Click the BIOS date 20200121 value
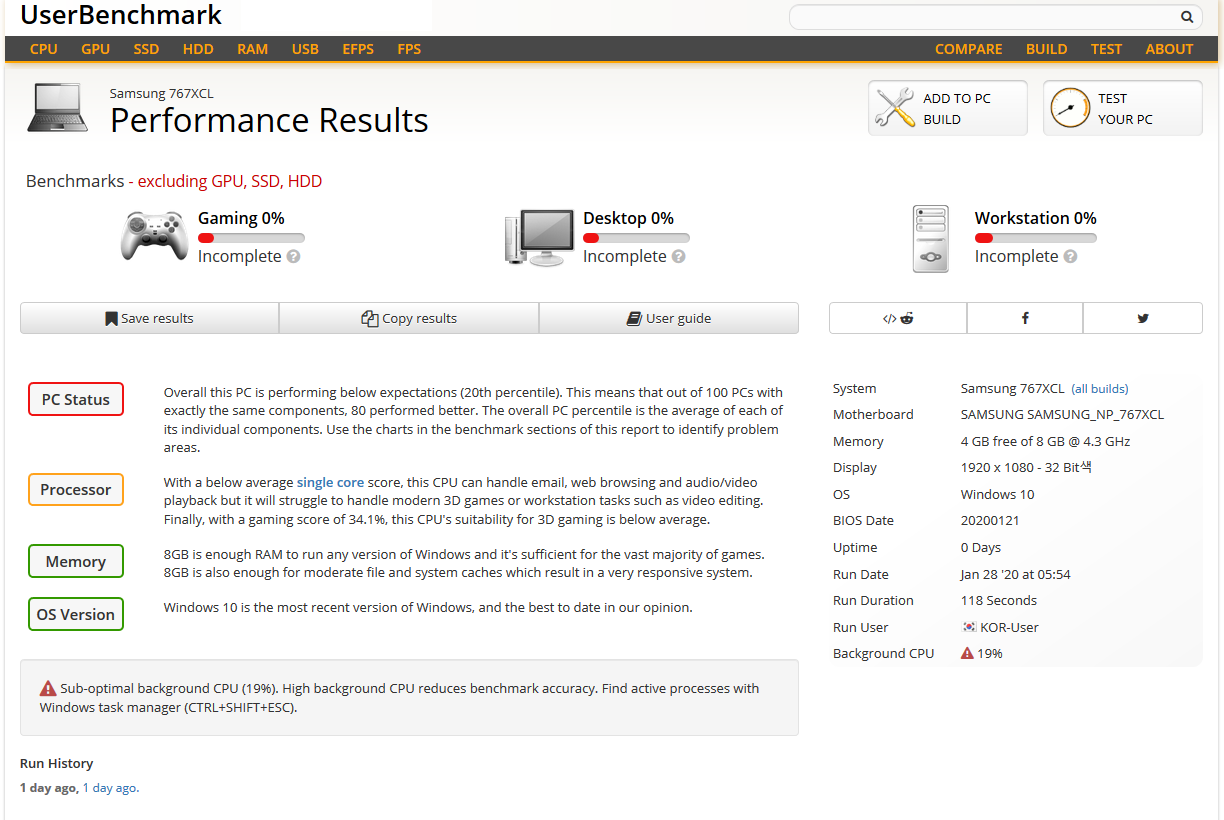This screenshot has height=820, width=1224. (991, 520)
